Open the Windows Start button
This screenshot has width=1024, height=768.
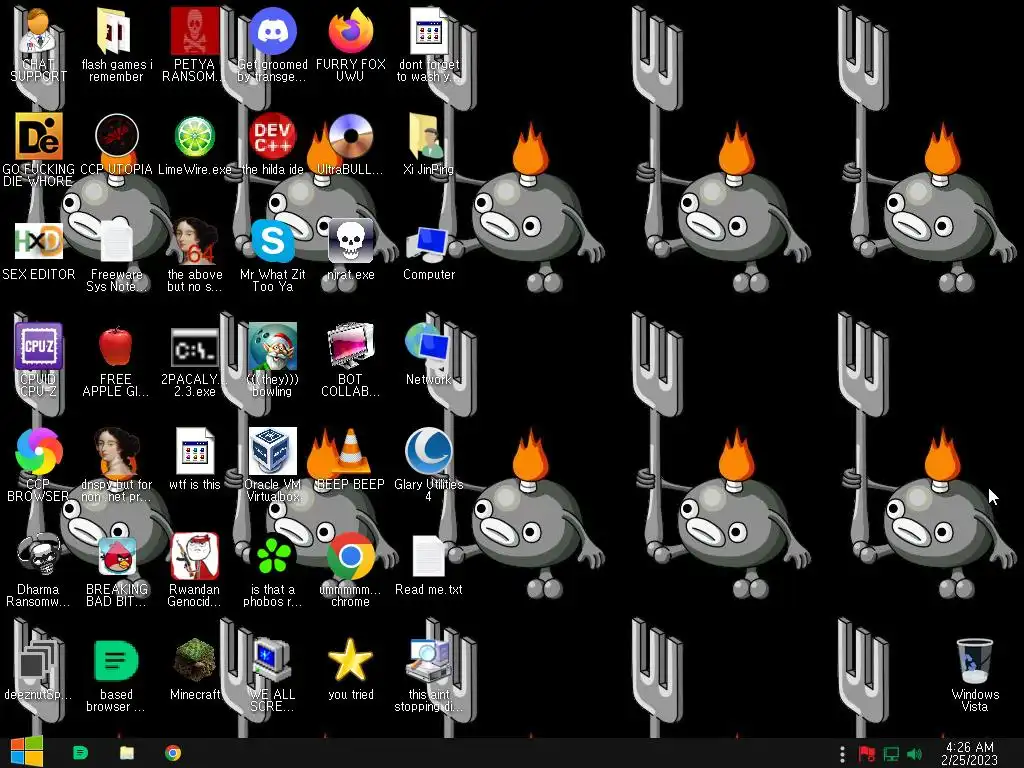(x=27, y=752)
